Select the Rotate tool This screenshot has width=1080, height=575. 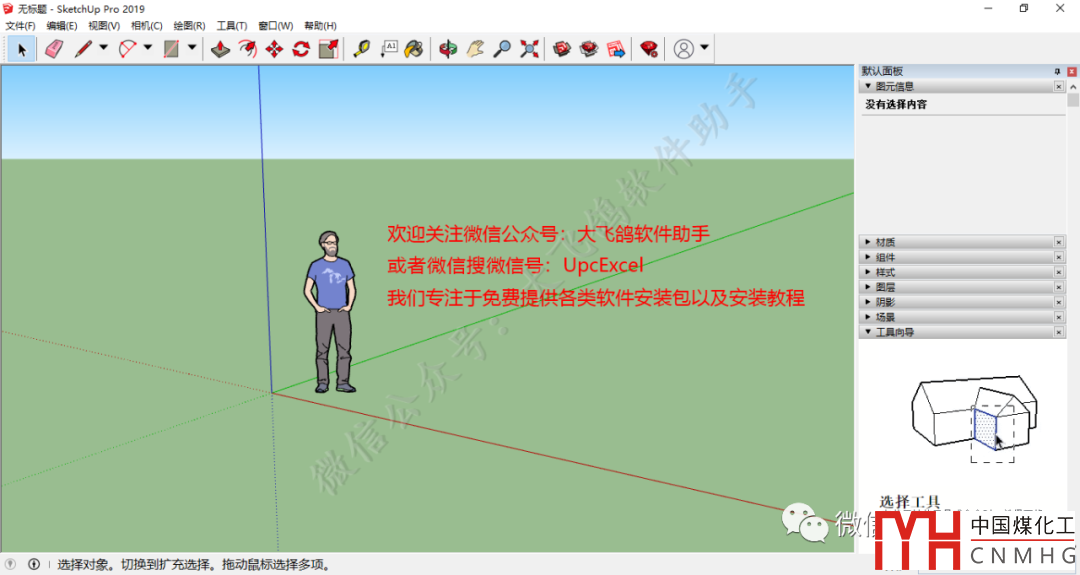point(301,48)
